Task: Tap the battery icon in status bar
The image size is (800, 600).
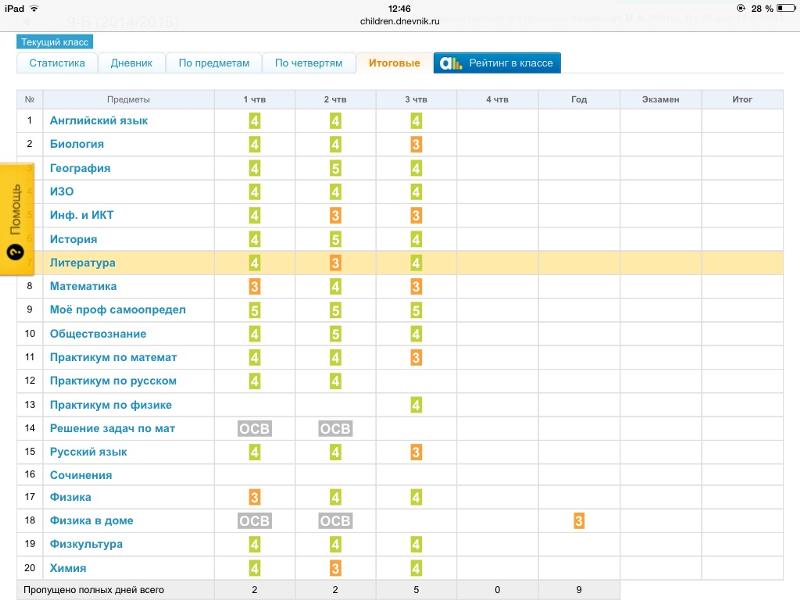Action: coord(786,8)
